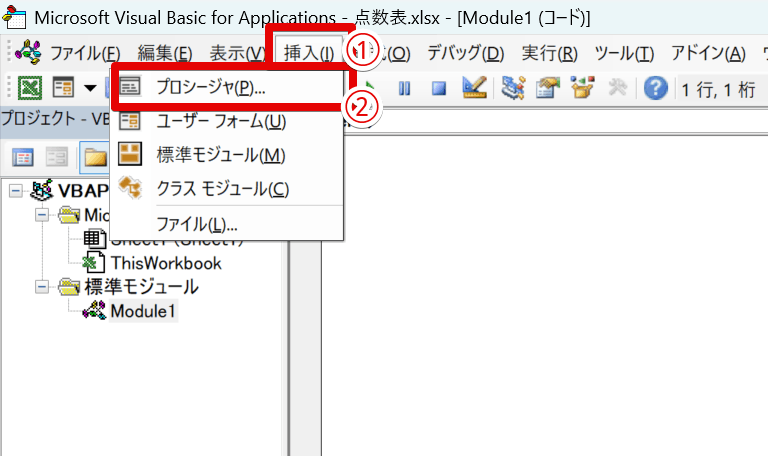Open the 表示(V) menu

(x=238, y=53)
